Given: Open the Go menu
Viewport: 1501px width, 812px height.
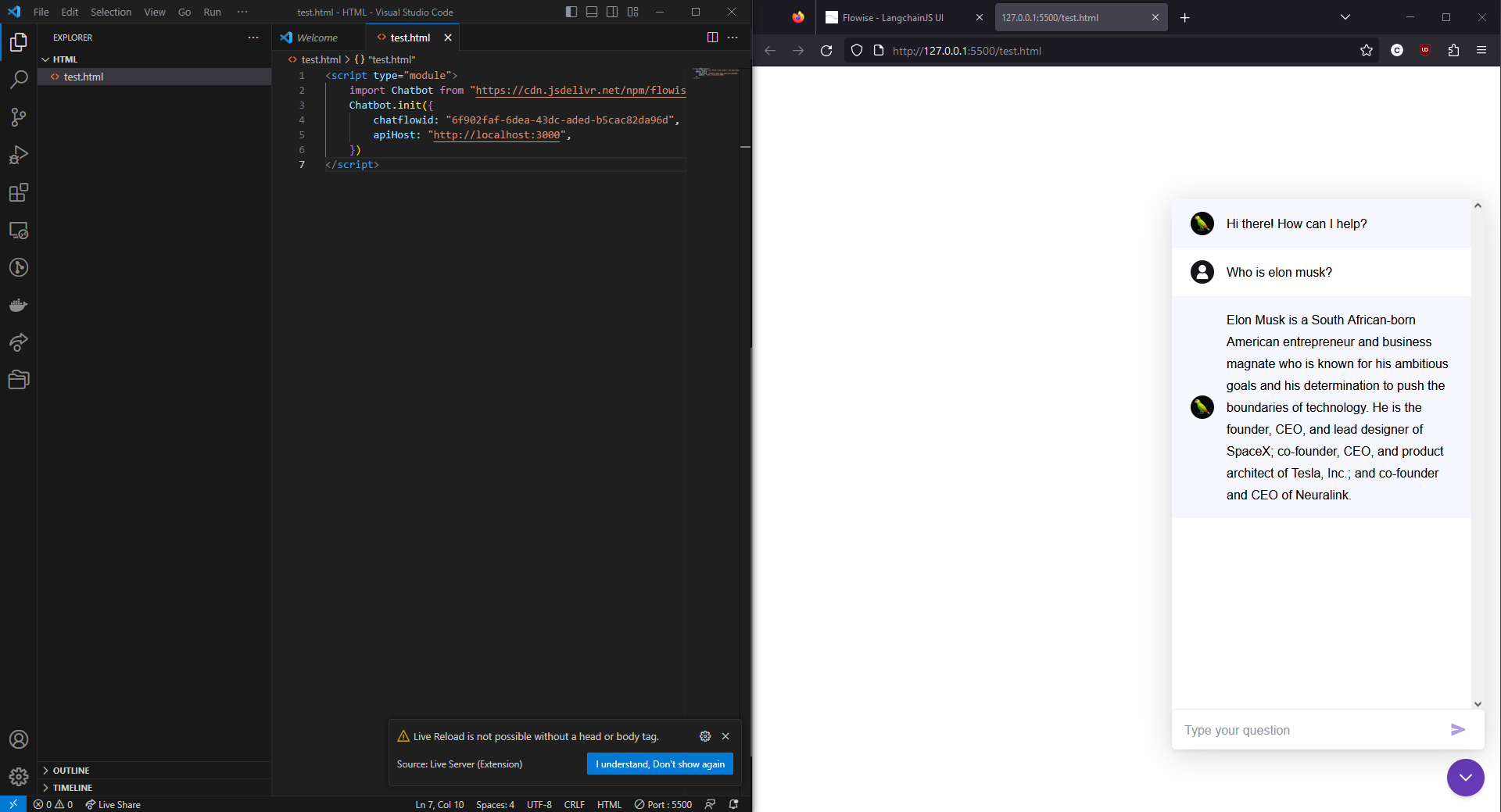Looking at the screenshot, I should [x=184, y=12].
